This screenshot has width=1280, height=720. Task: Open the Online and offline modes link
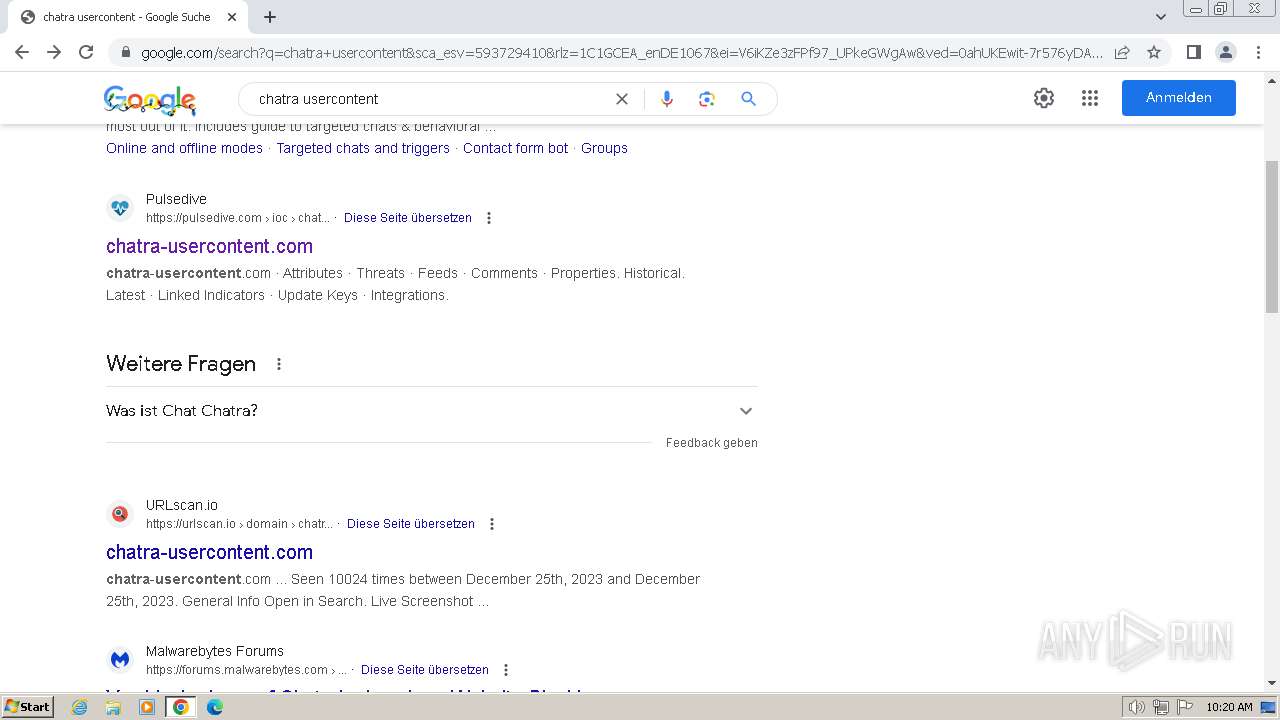coord(184,148)
